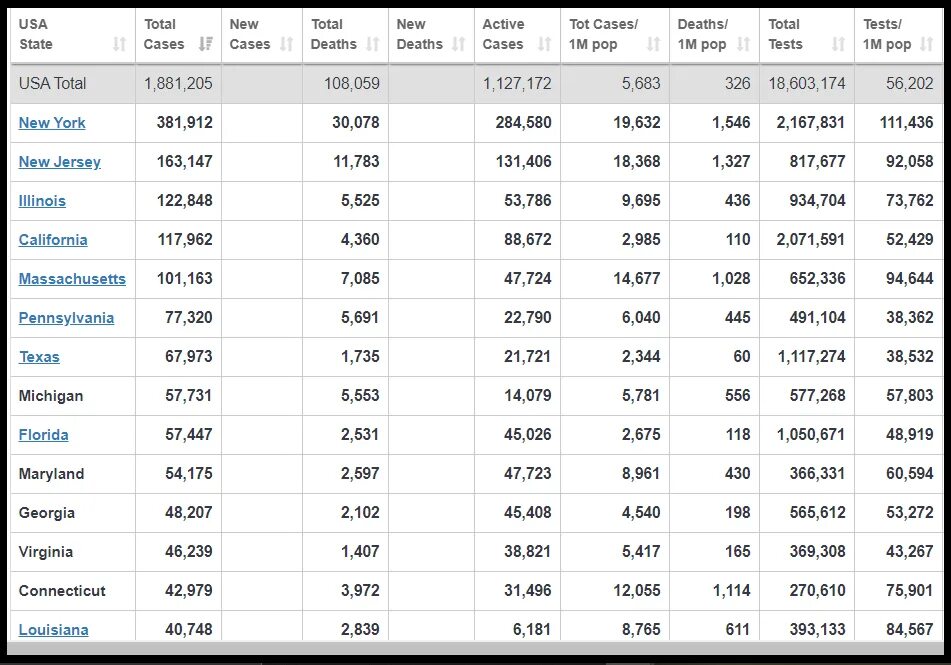Screen dimensions: 951x665
Task: Sort by Tot Cases/1M pop arrows icon
Action: point(653,44)
